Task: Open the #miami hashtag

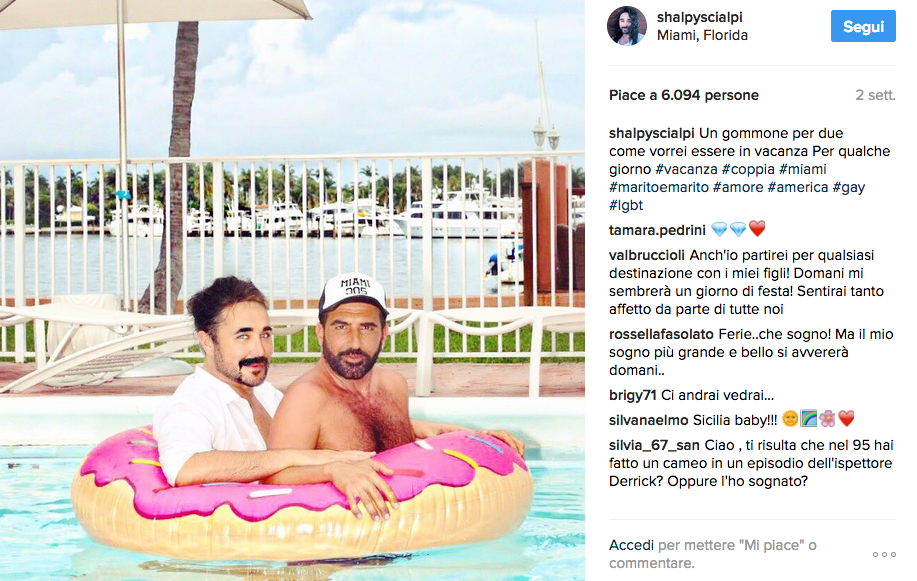Action: tap(802, 169)
